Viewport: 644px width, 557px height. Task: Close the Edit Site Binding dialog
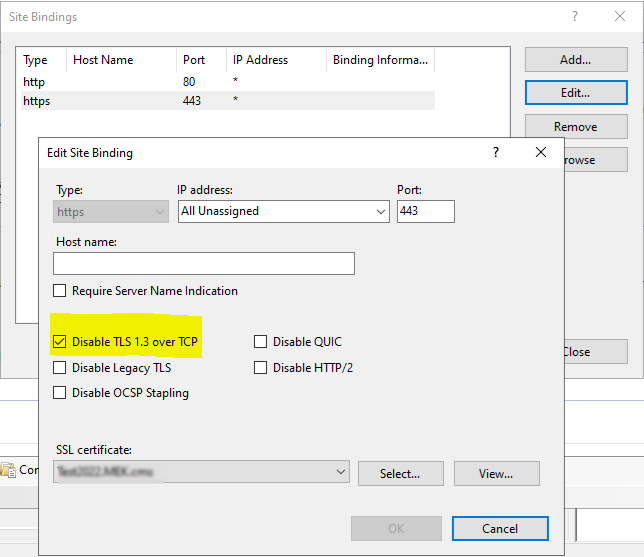pos(541,152)
